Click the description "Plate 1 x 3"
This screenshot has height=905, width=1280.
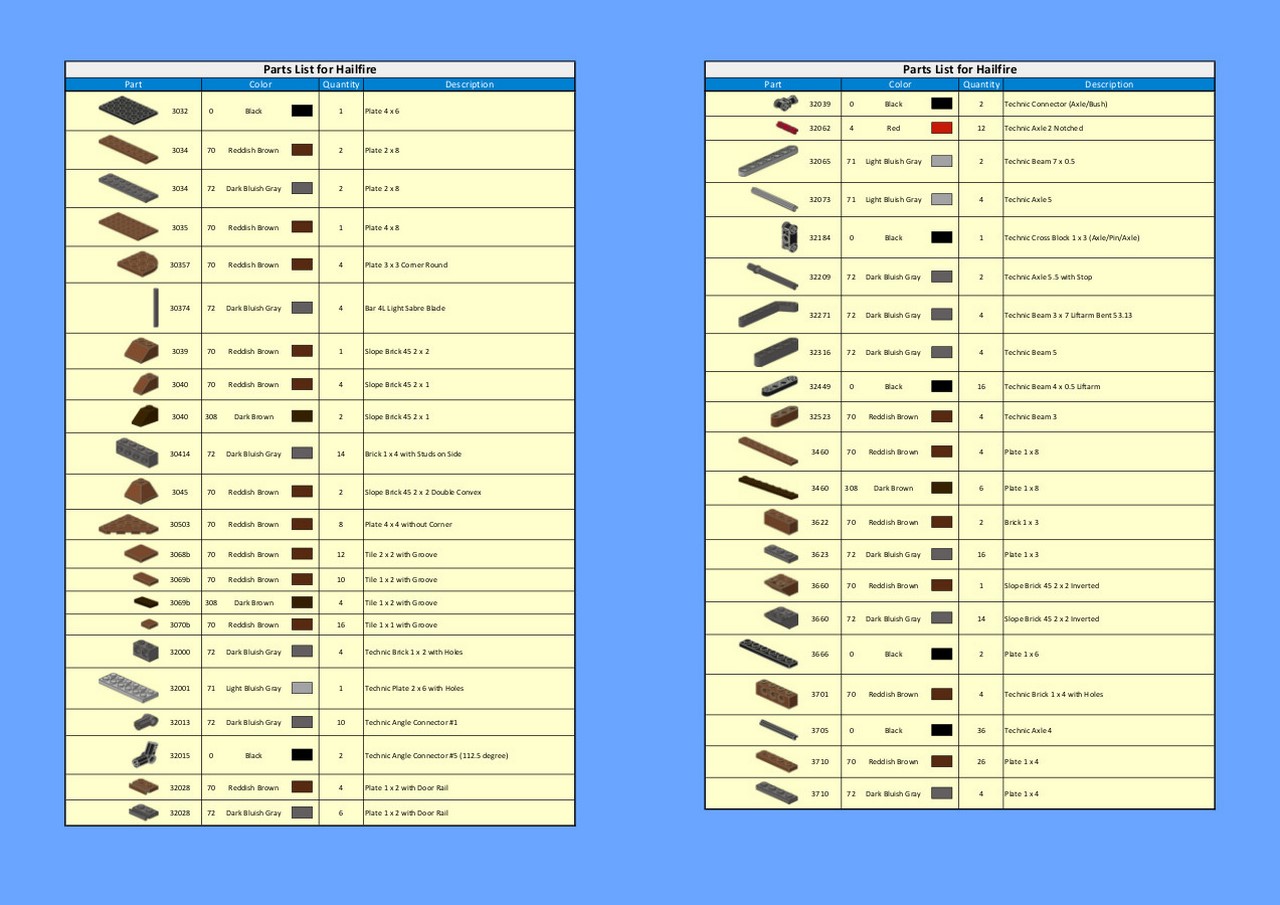pyautogui.click(x=1021, y=555)
